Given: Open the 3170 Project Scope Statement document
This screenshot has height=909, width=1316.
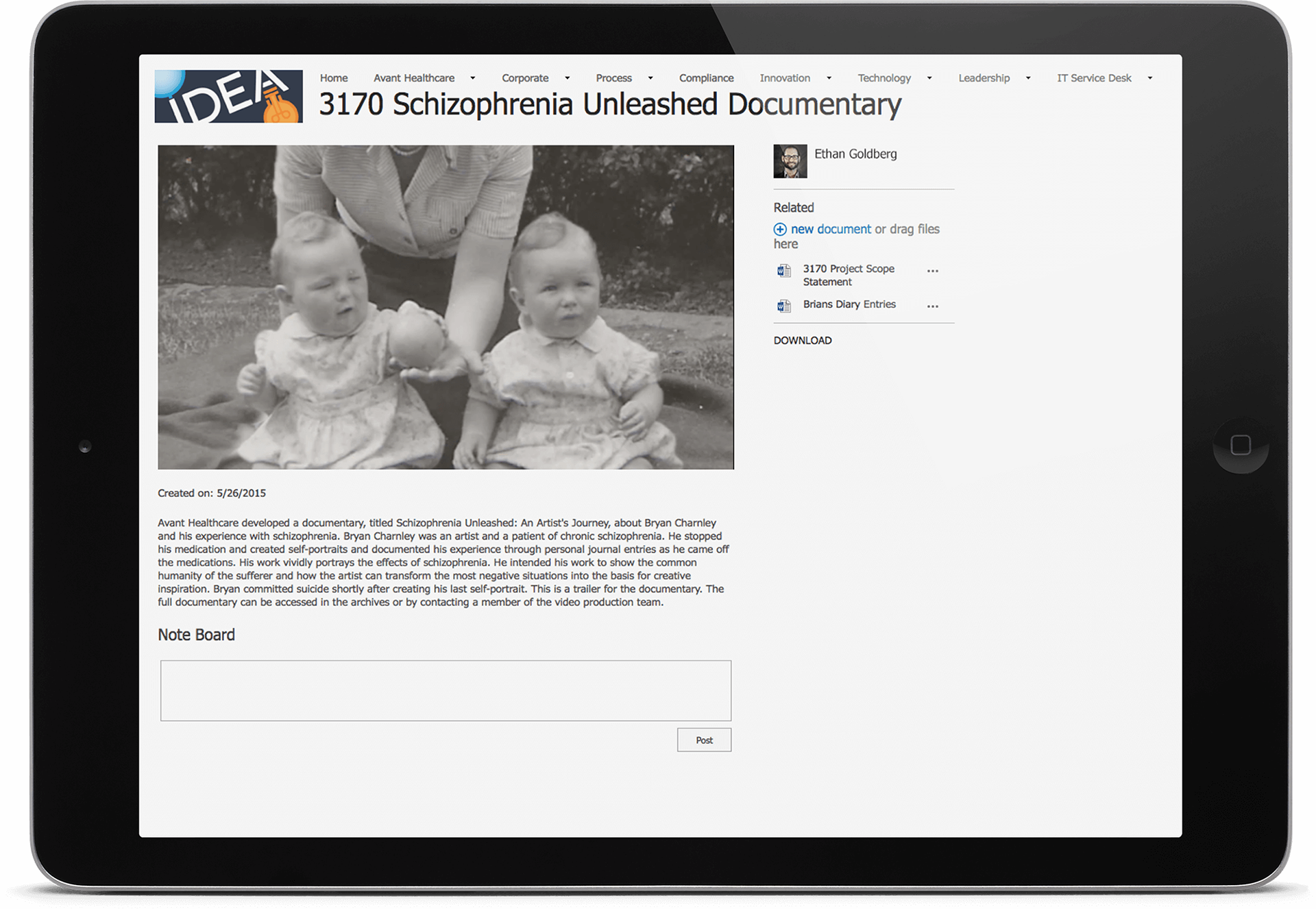Looking at the screenshot, I should click(x=849, y=275).
